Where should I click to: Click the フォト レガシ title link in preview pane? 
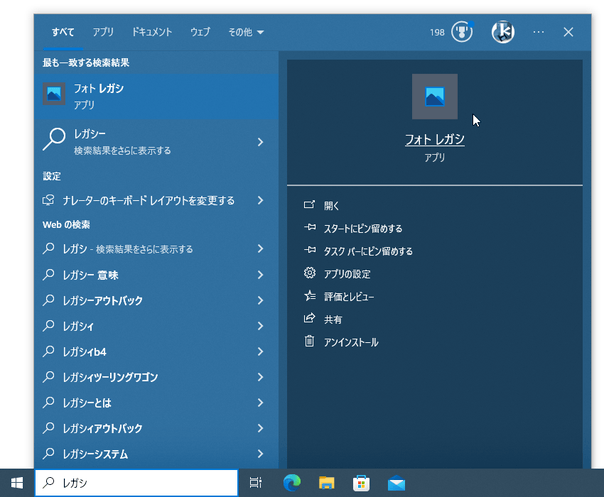pos(435,139)
